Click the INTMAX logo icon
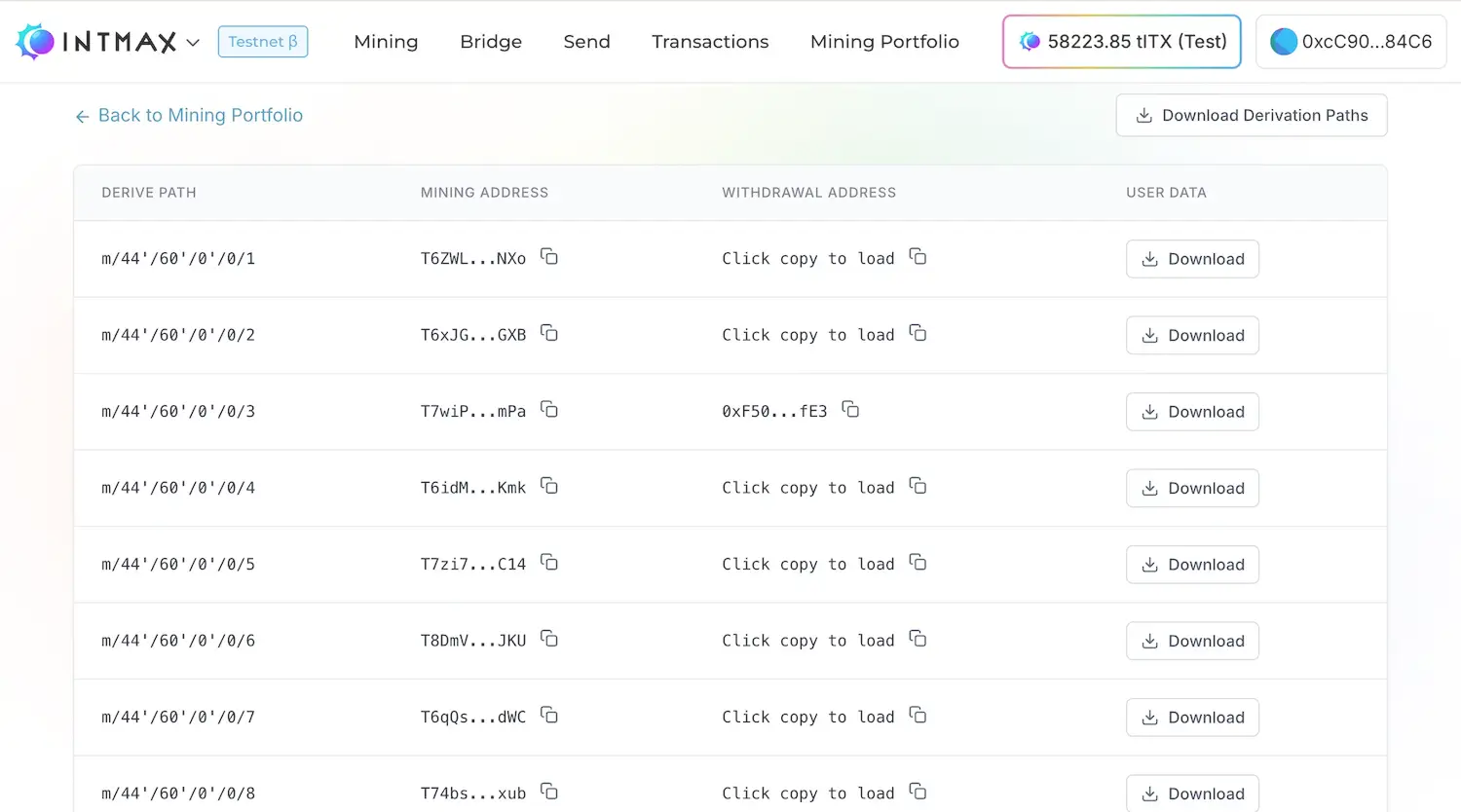Image resolution: width=1461 pixels, height=812 pixels. pyautogui.click(x=36, y=41)
